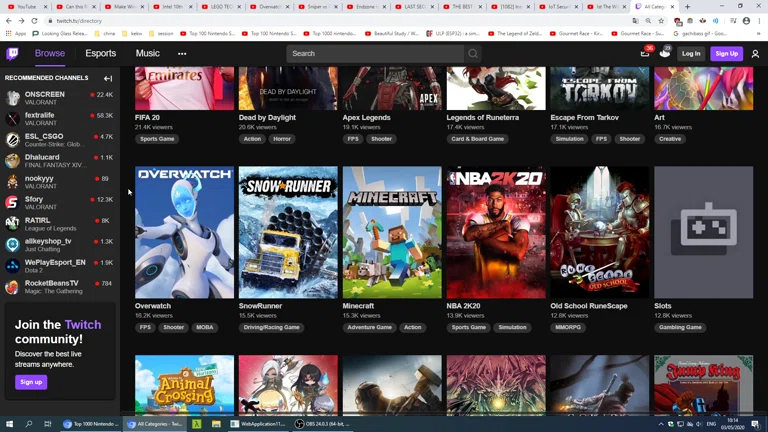Screen dimensions: 768x432
Task: Open the Prime loot crown icon
Action: click(x=664, y=54)
